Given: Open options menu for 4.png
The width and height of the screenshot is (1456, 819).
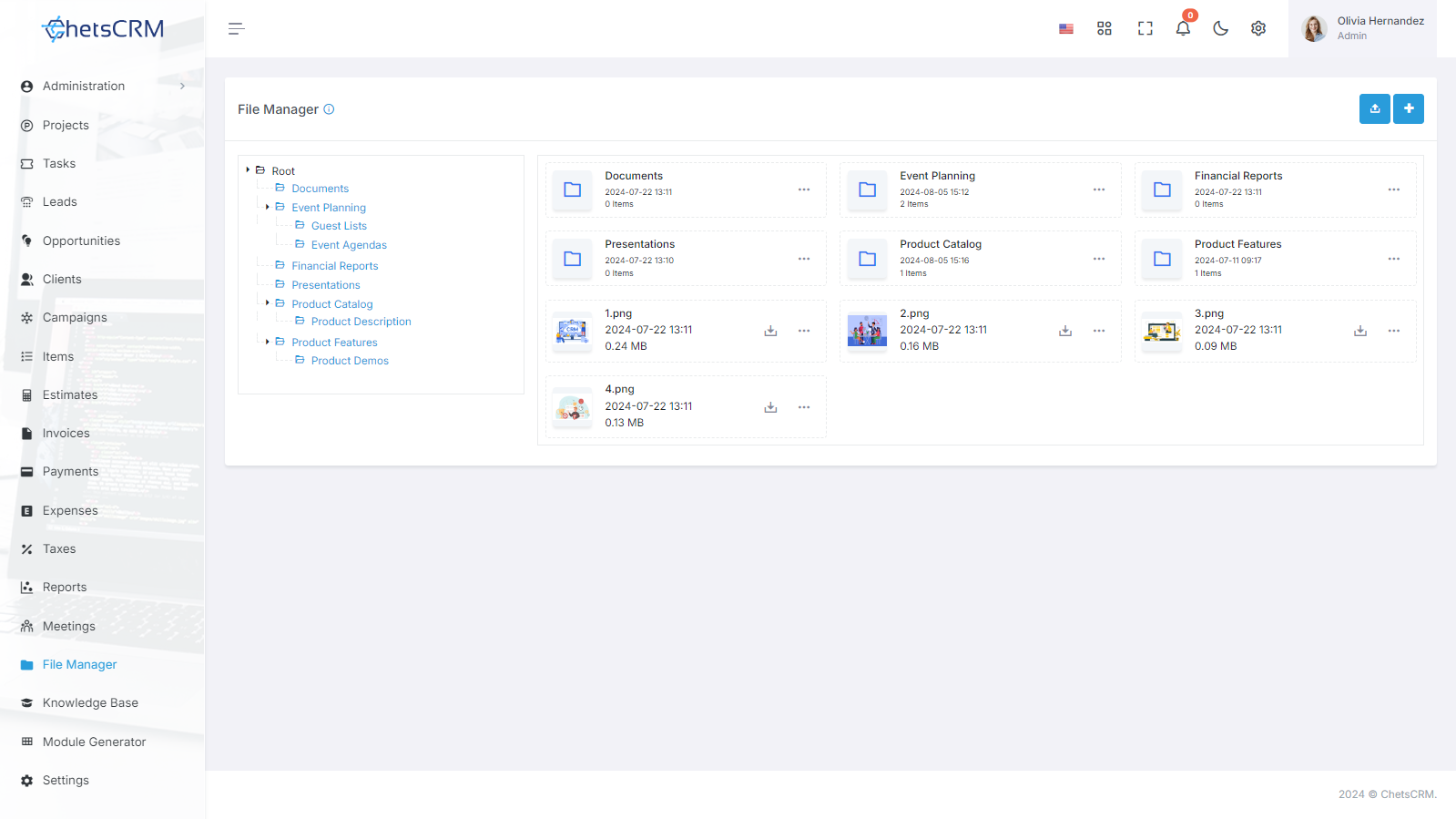Looking at the screenshot, I should click(x=804, y=407).
